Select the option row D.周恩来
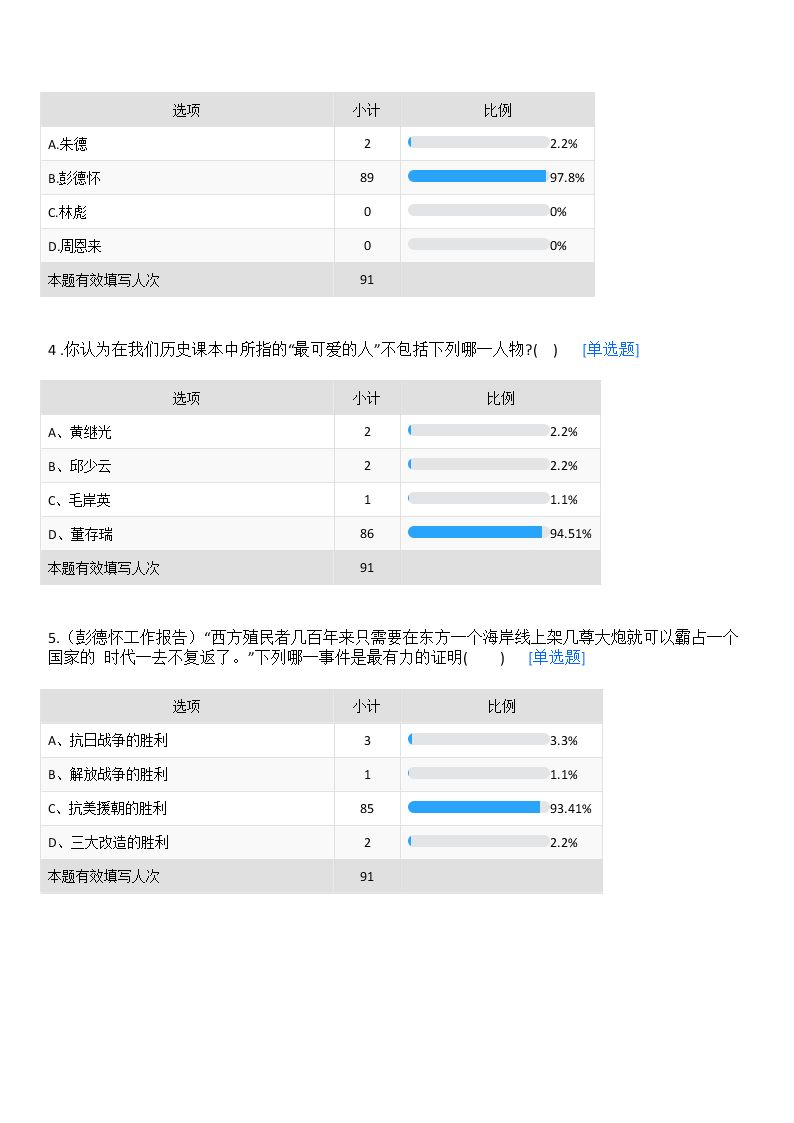Viewport: 794px width, 1123px height. click(x=317, y=246)
